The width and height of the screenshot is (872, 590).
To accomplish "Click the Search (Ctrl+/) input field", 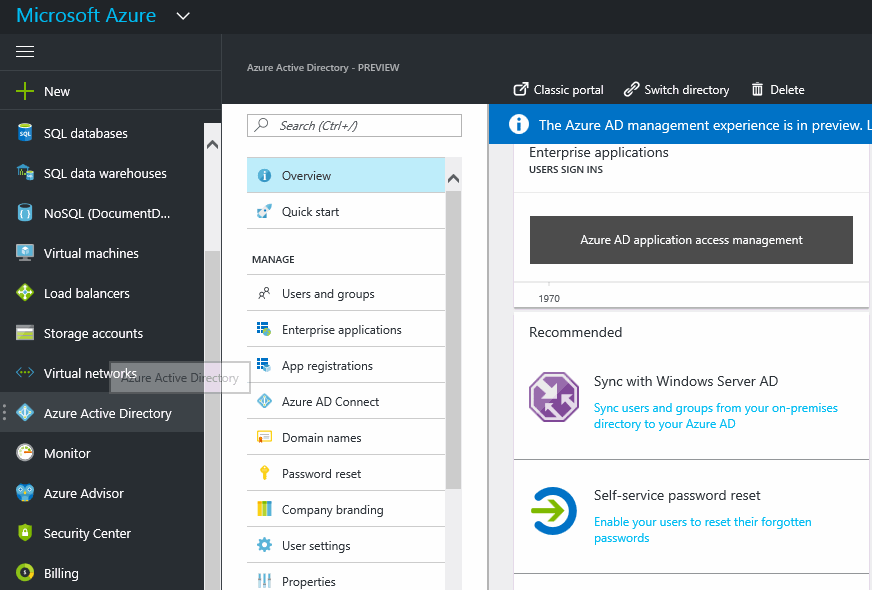I will 354,126.
